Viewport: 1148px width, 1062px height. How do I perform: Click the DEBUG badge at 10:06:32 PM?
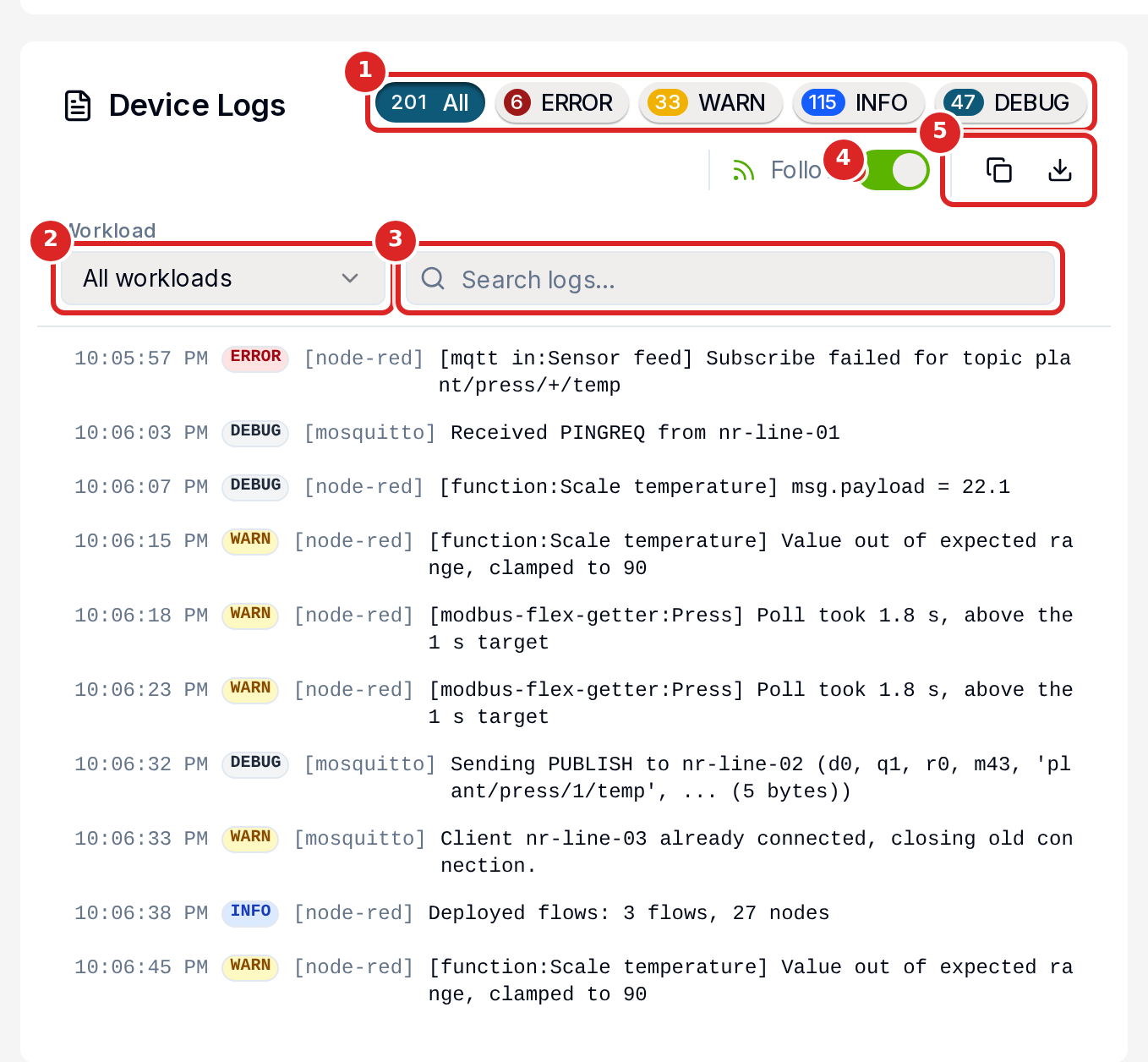click(255, 763)
